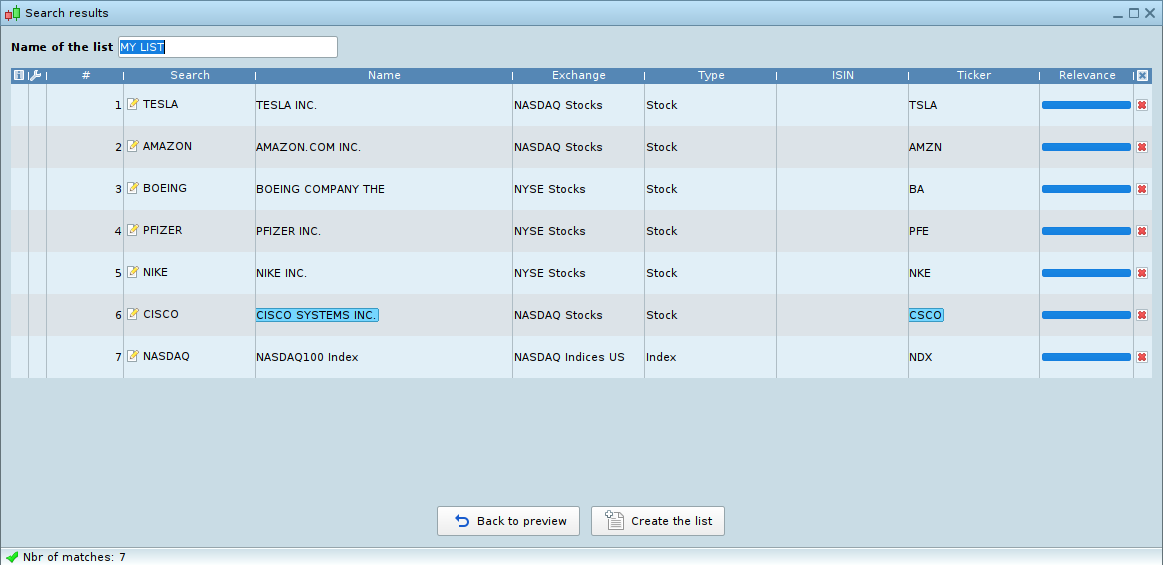Edit the CISCO search entry
The image size is (1163, 565).
133,314
